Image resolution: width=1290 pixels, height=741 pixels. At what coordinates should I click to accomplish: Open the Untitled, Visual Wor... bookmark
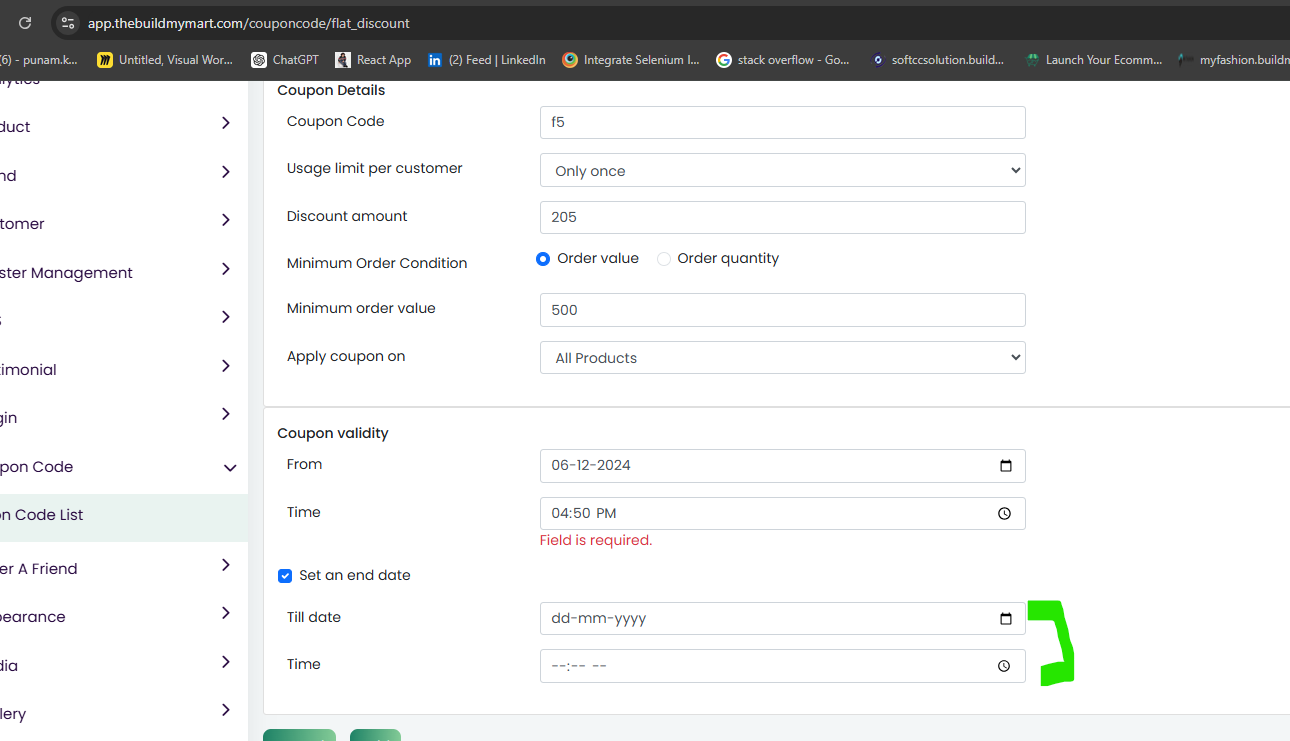165,60
